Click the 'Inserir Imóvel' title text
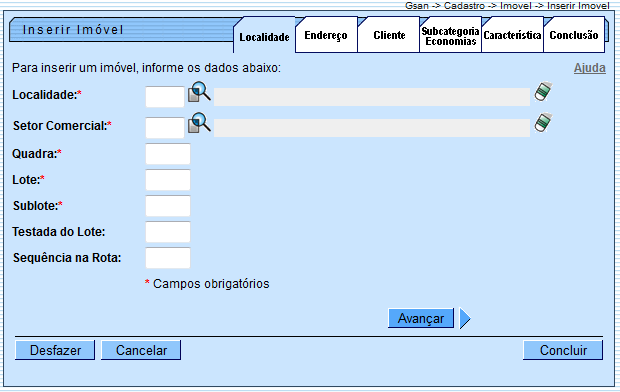The image size is (620, 392). click(x=73, y=30)
